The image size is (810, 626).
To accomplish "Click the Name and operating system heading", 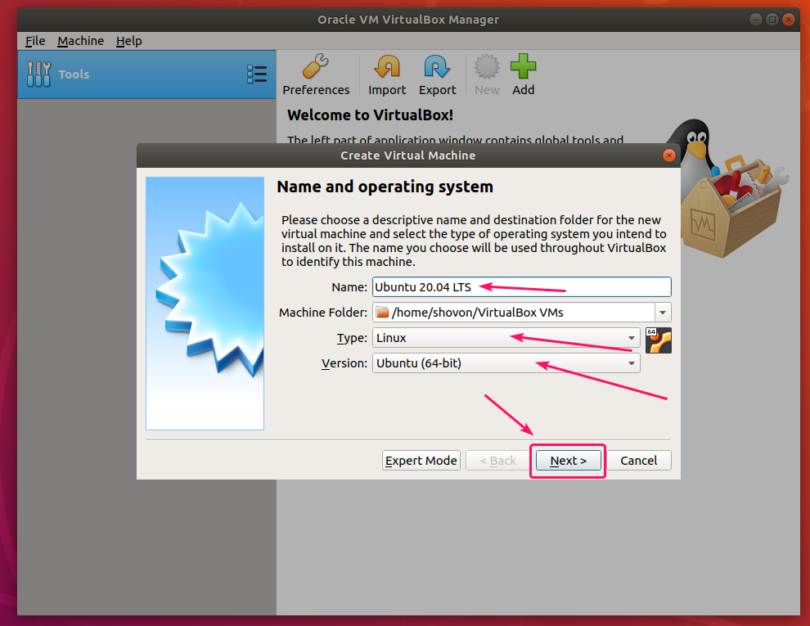I will point(385,186).
